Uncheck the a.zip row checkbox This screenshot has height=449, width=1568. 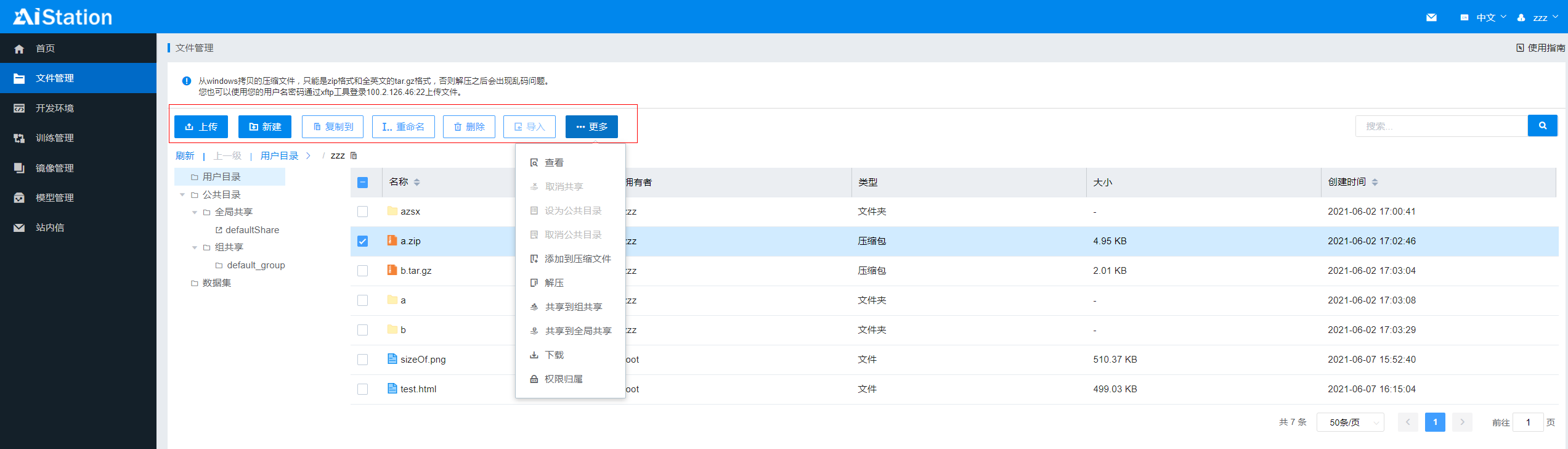(x=362, y=241)
